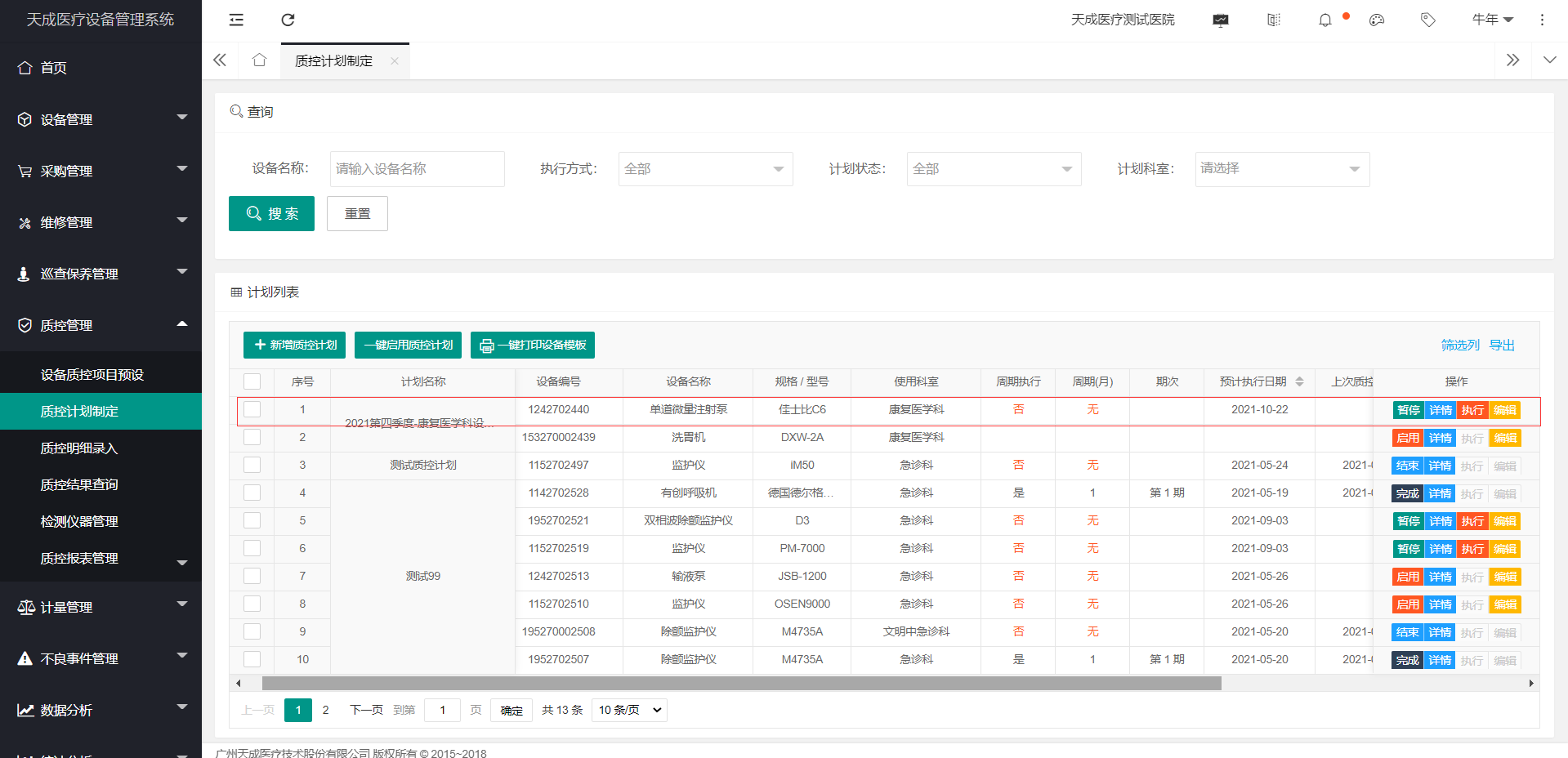Click 新增质控计划 button

pos(294,345)
